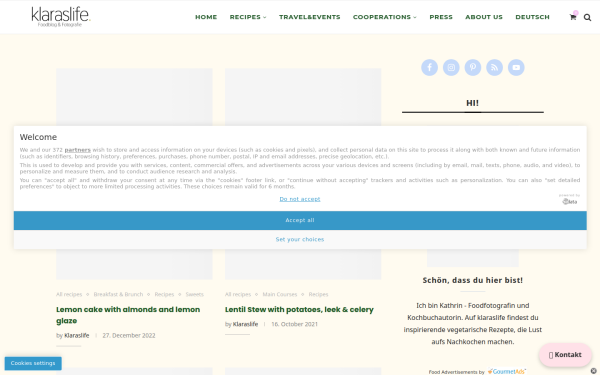Click author Klaraslife on Lemon cake post
The image size is (600, 375).
tap(77, 335)
